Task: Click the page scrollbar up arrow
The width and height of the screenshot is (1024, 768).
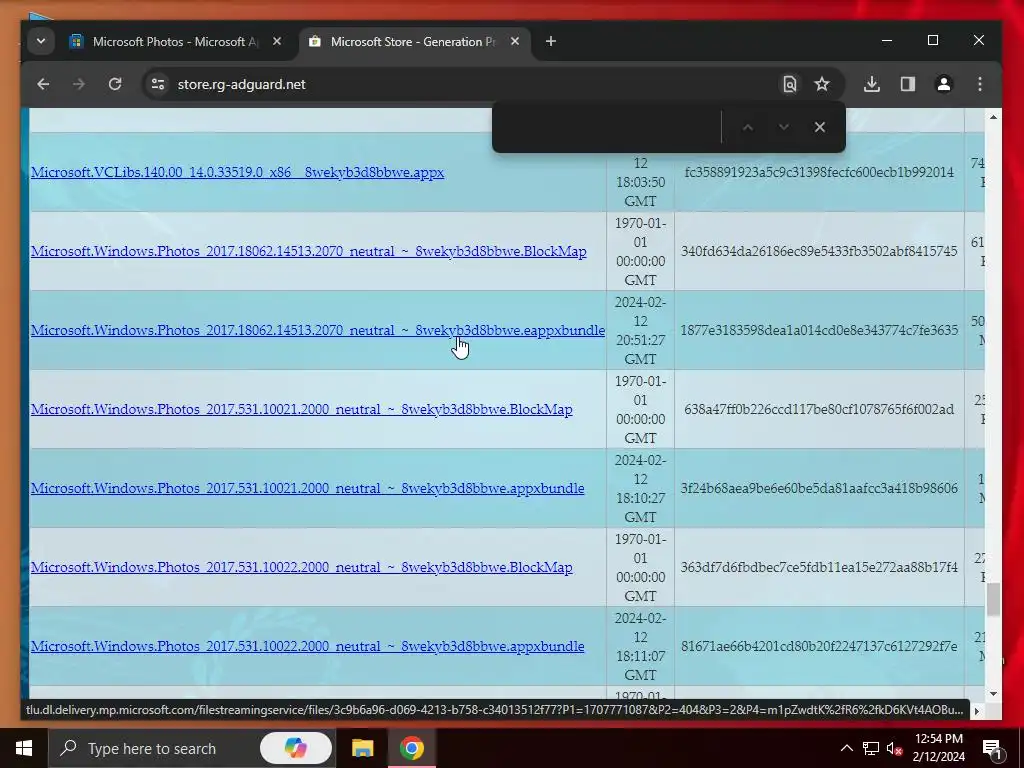Action: click(993, 117)
